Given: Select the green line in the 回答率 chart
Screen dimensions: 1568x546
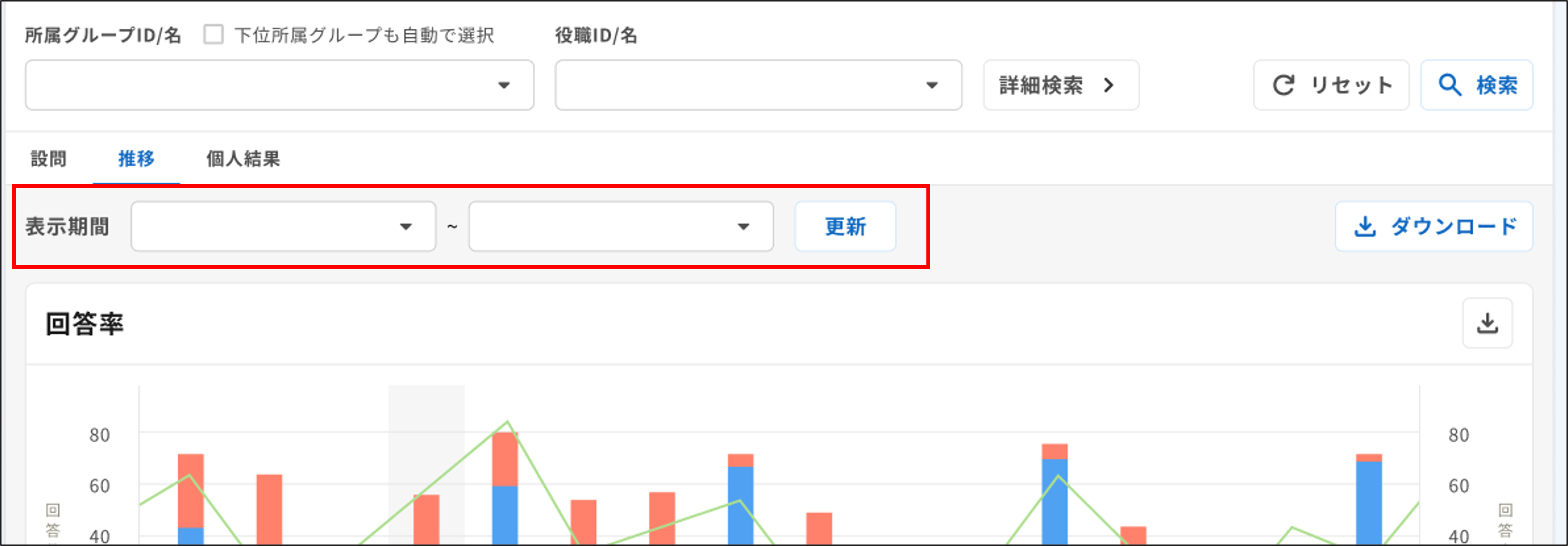Looking at the screenshot, I should [507, 421].
